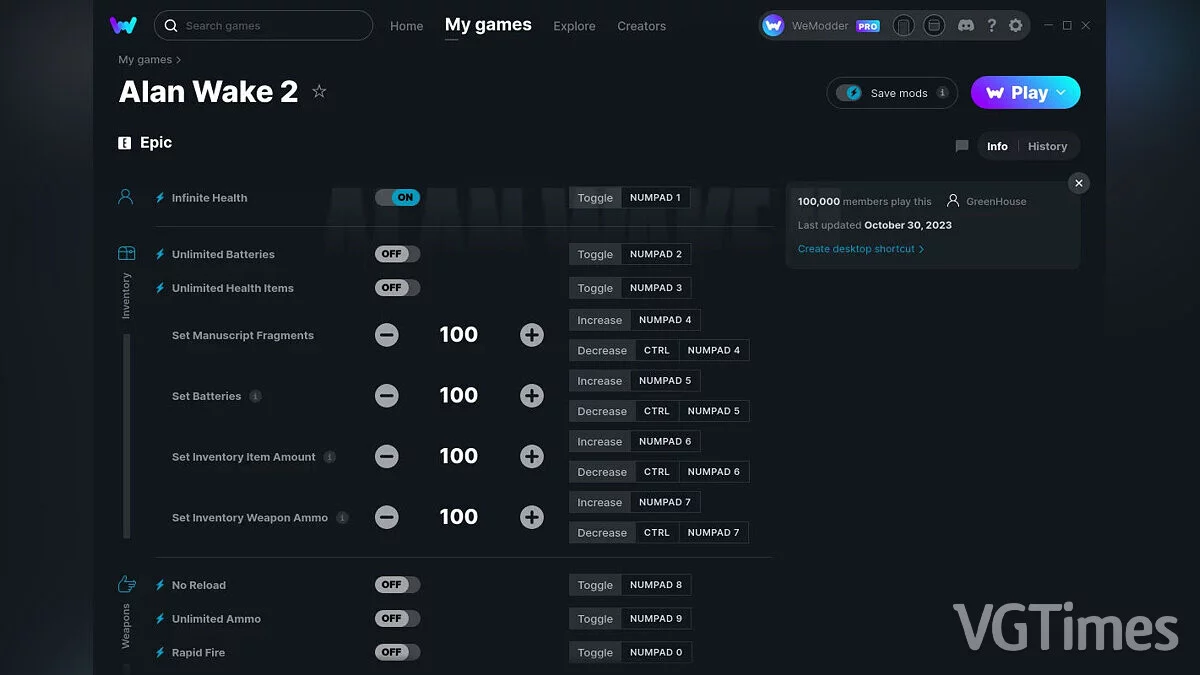Switch to the History tab
The height and width of the screenshot is (675, 1200).
tap(1047, 146)
